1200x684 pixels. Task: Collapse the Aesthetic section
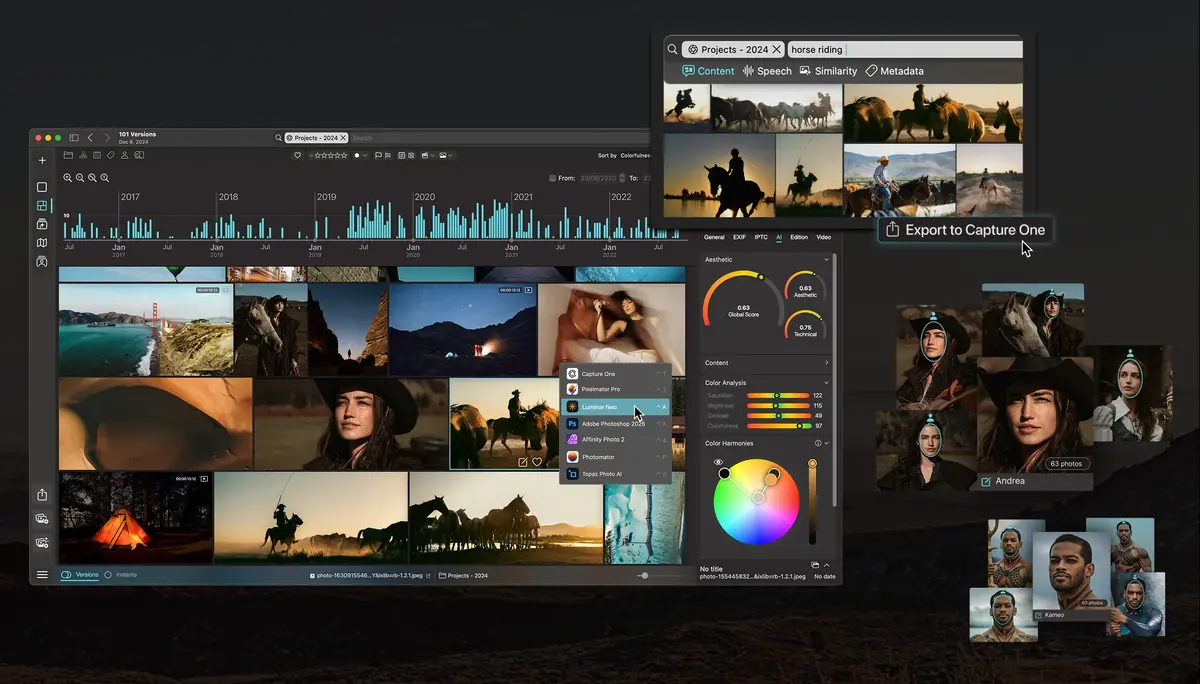click(x=827, y=259)
